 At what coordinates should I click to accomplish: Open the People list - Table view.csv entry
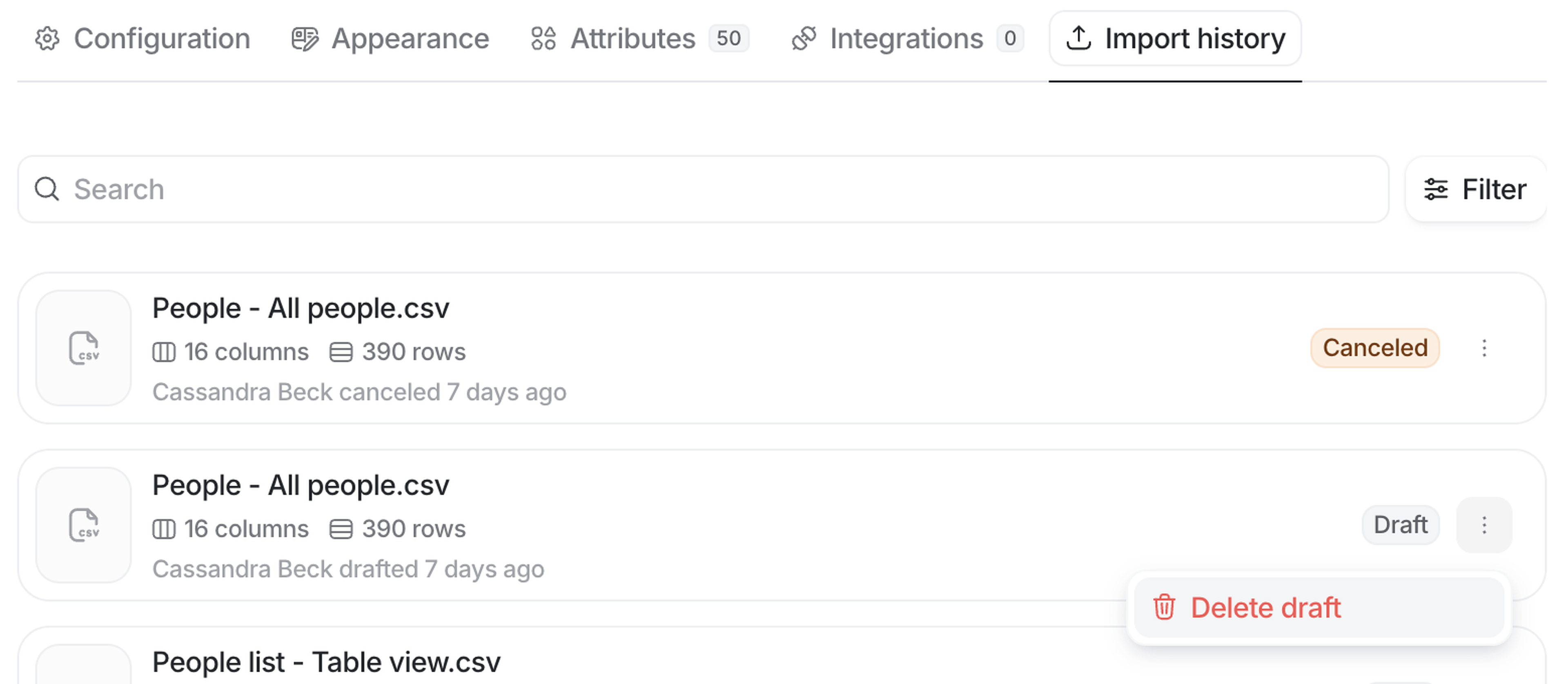pyautogui.click(x=326, y=662)
